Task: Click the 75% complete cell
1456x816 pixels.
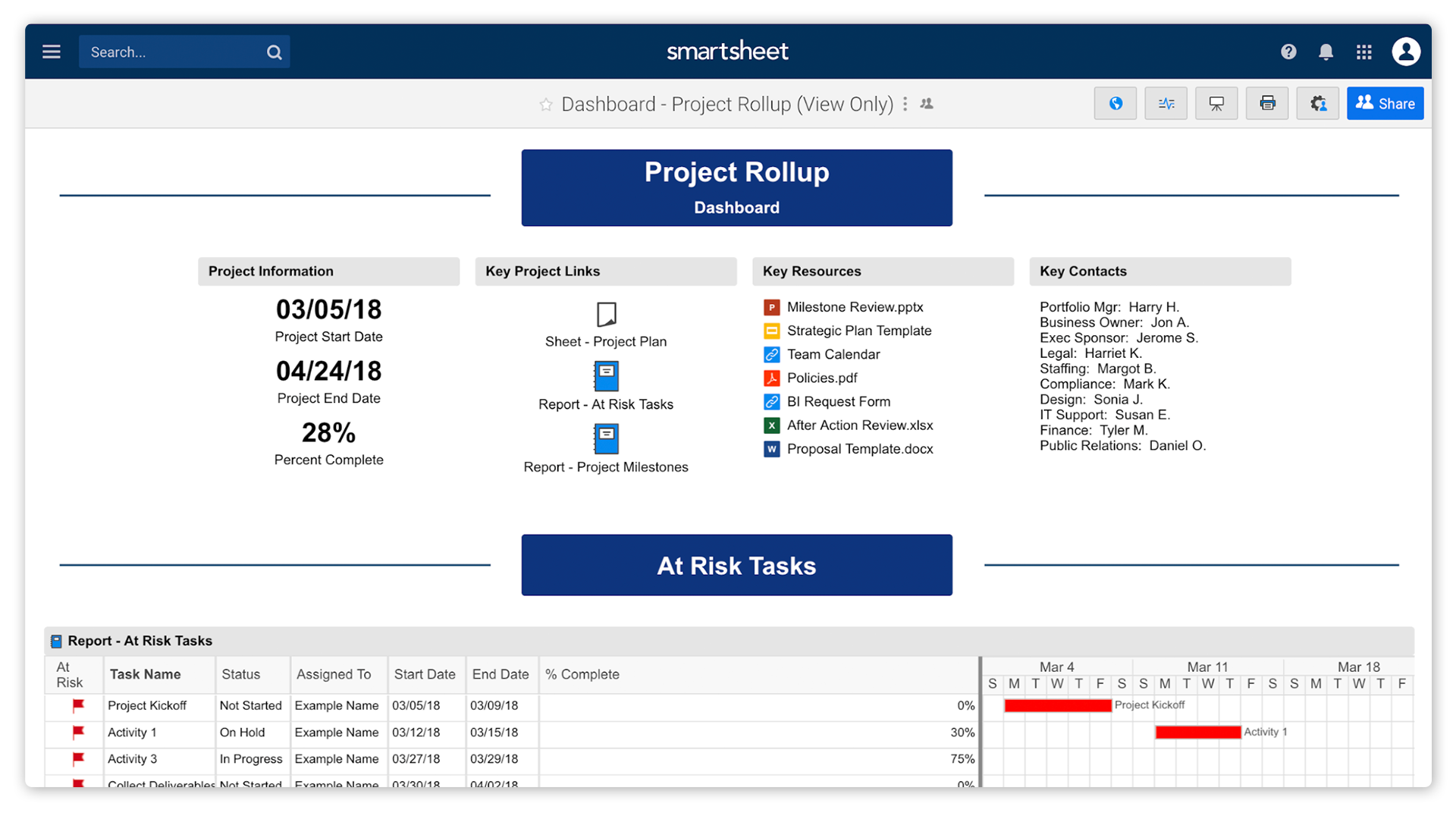Action: click(758, 759)
